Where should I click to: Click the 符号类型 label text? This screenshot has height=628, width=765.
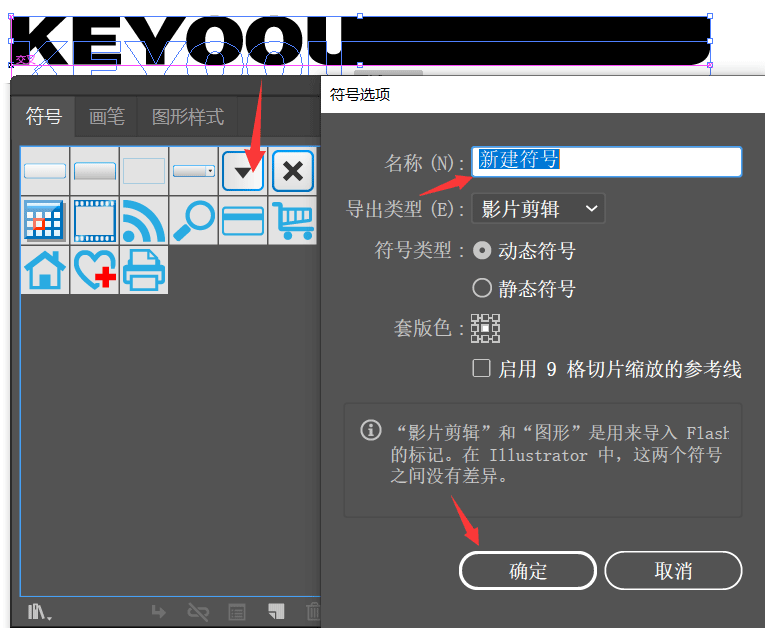[419, 251]
